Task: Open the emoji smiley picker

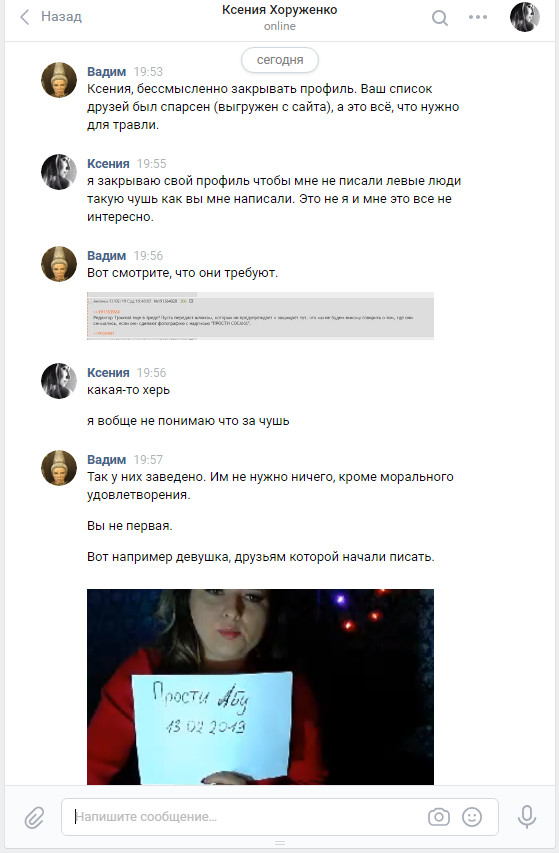Action: tap(471, 817)
